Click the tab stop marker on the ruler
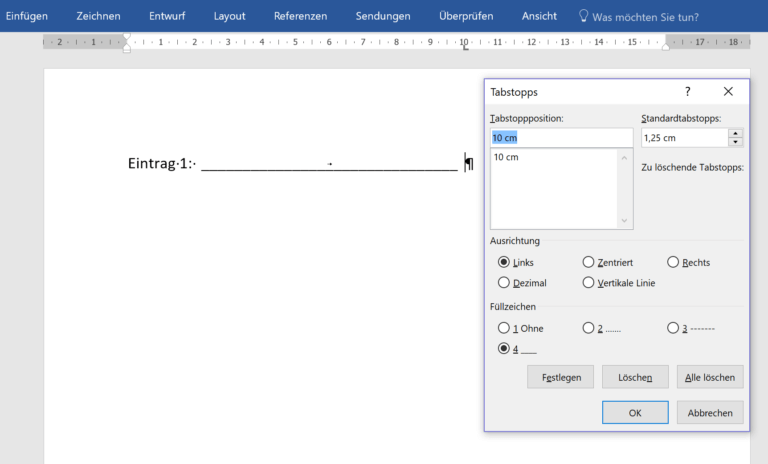This screenshot has height=464, width=768. click(465, 47)
